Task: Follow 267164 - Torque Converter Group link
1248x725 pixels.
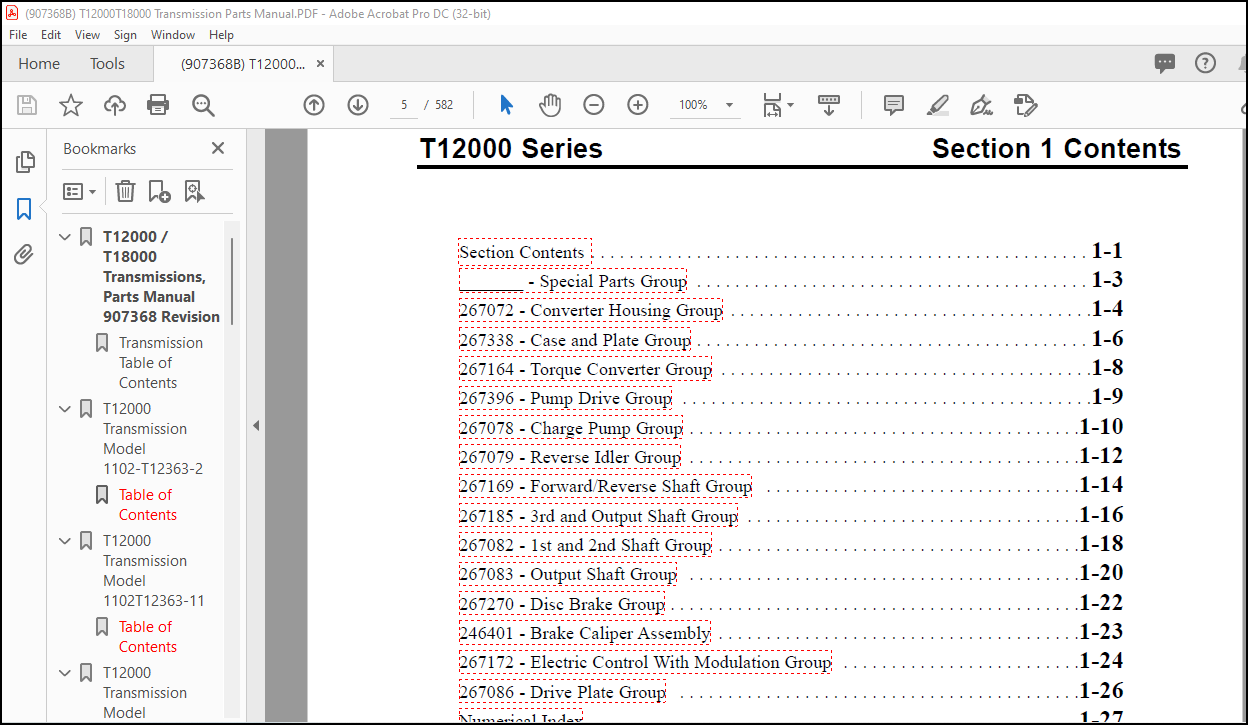Action: click(585, 369)
